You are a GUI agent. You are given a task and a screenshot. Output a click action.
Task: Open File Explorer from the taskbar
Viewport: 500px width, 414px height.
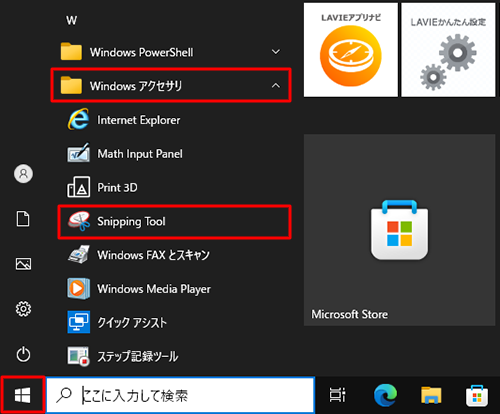click(x=431, y=395)
